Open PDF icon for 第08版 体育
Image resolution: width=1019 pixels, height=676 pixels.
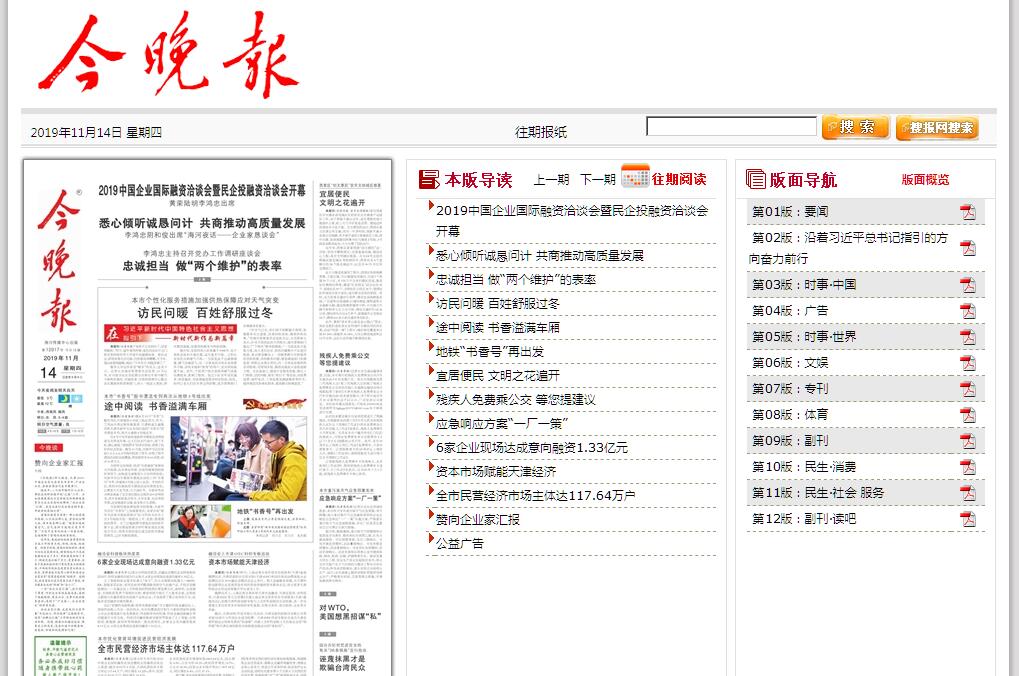pyautogui.click(x=967, y=415)
